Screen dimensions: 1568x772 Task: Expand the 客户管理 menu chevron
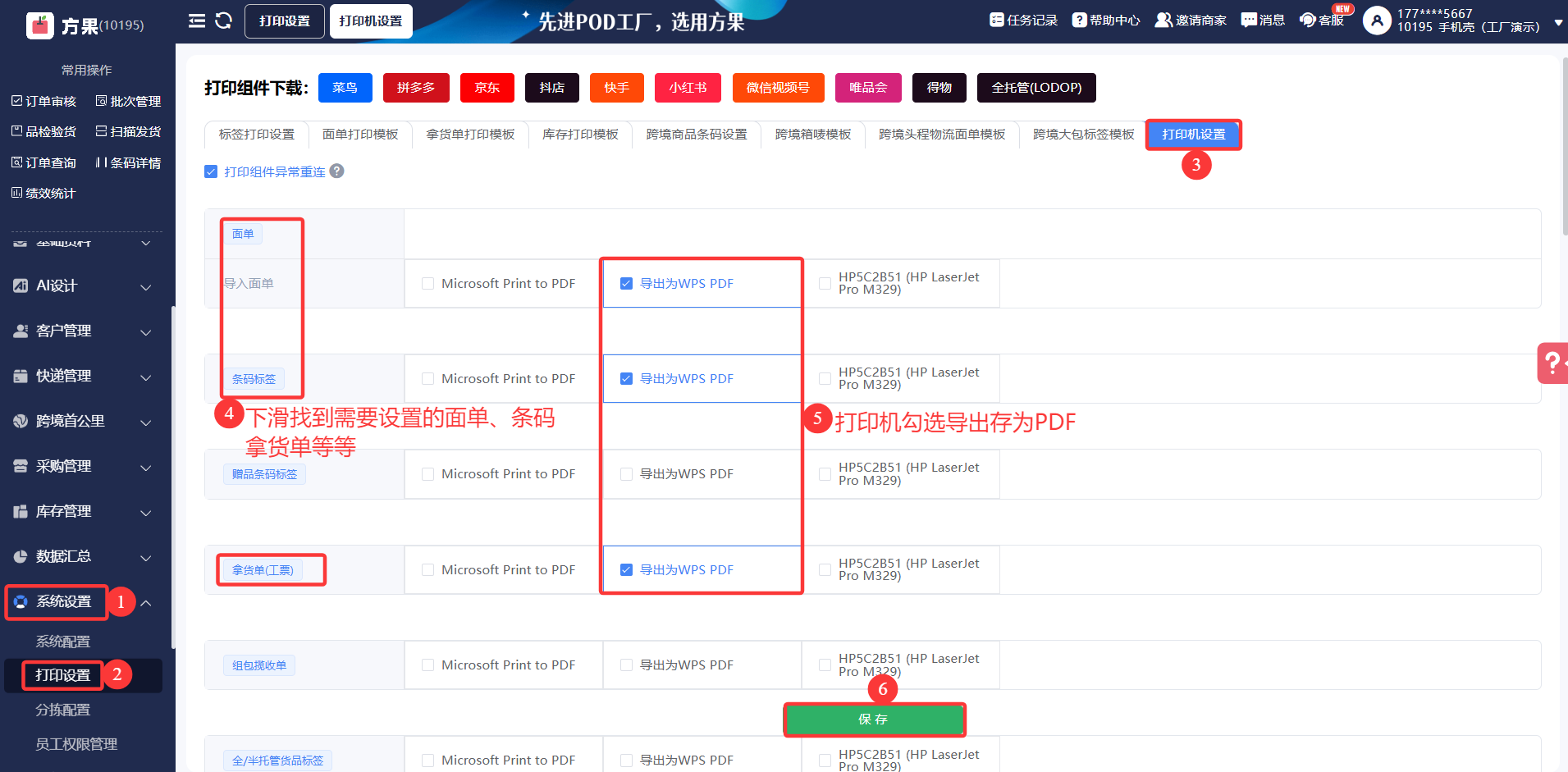(146, 332)
